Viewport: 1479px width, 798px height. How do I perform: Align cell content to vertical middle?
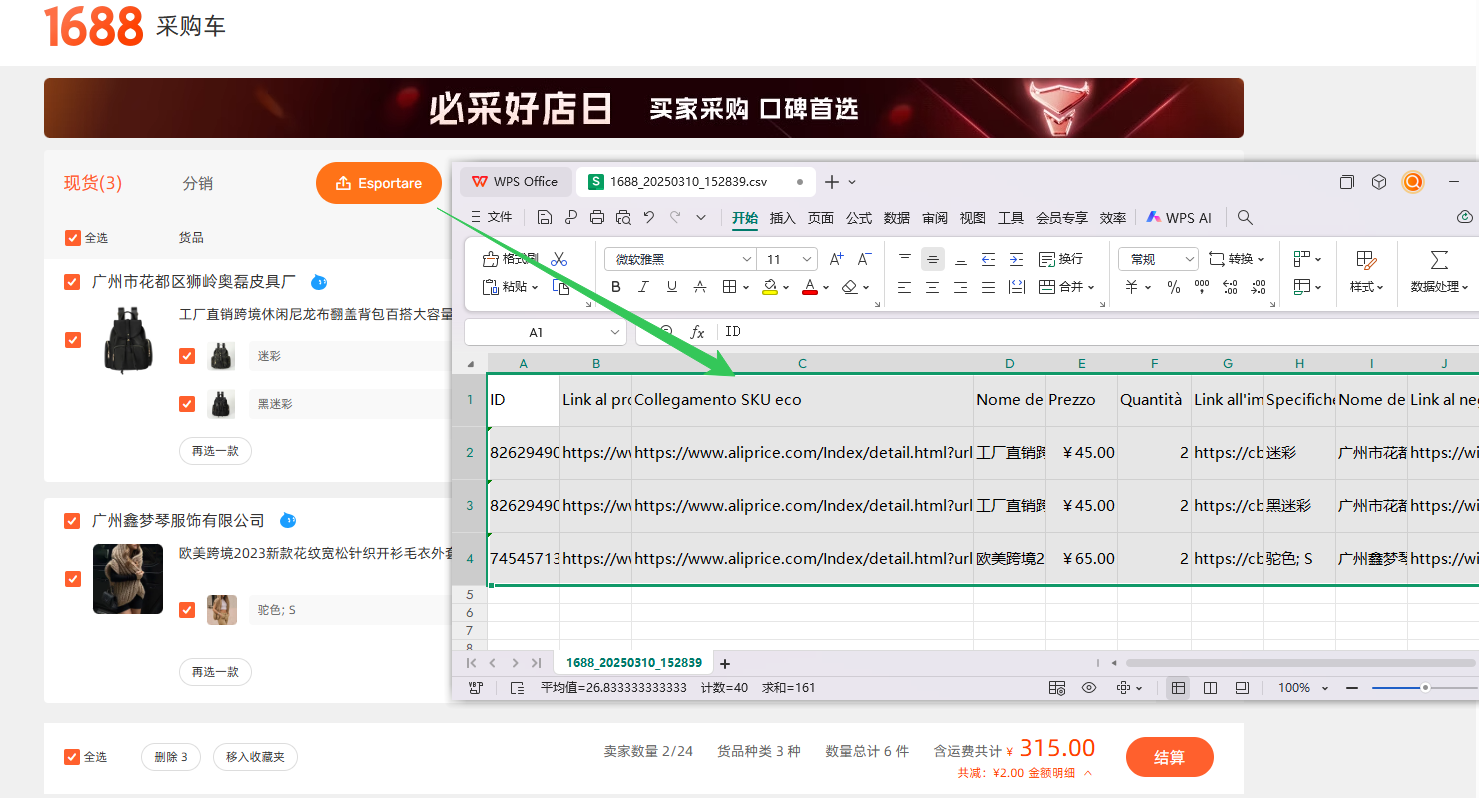click(933, 259)
